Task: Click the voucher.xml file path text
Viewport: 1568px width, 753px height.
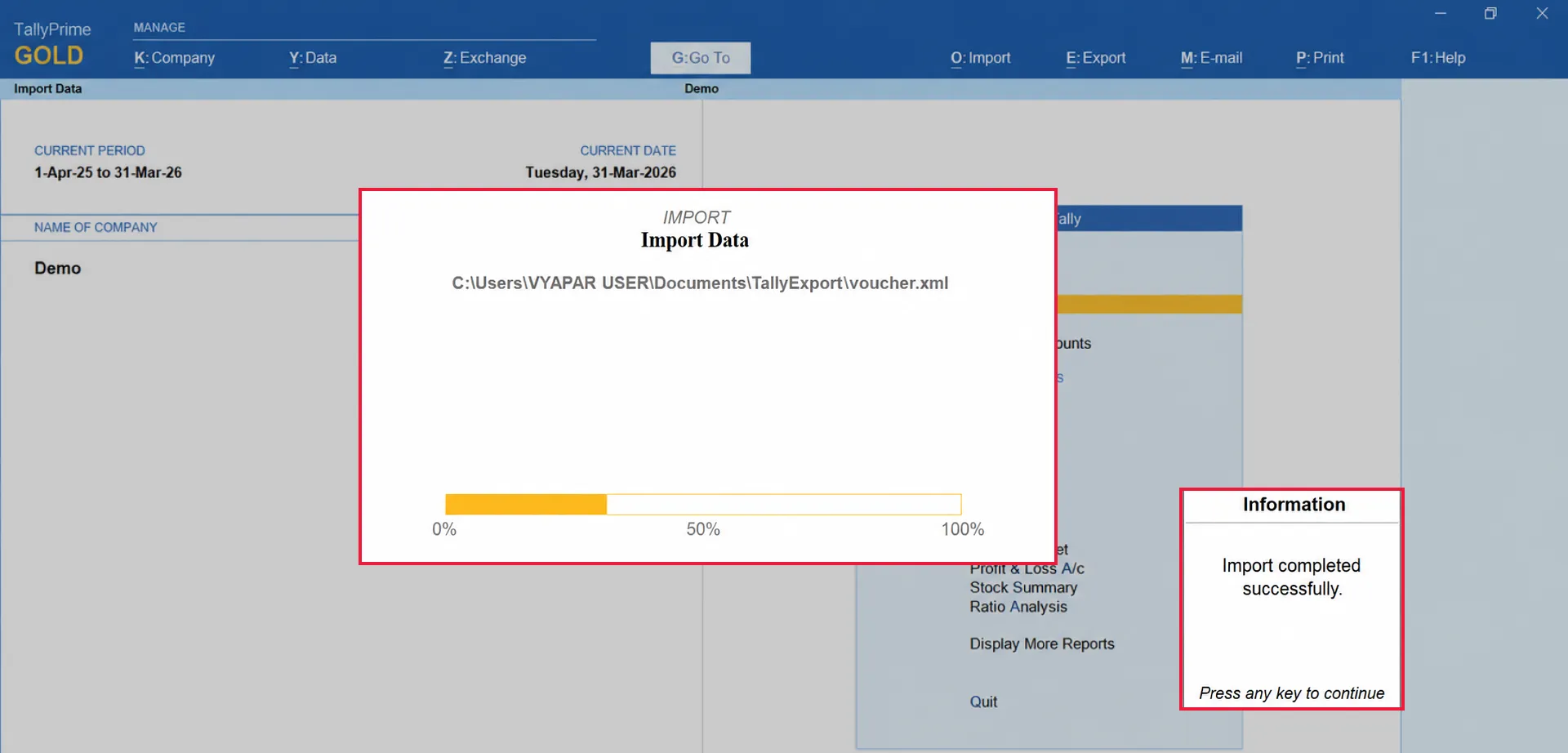Action: (700, 283)
